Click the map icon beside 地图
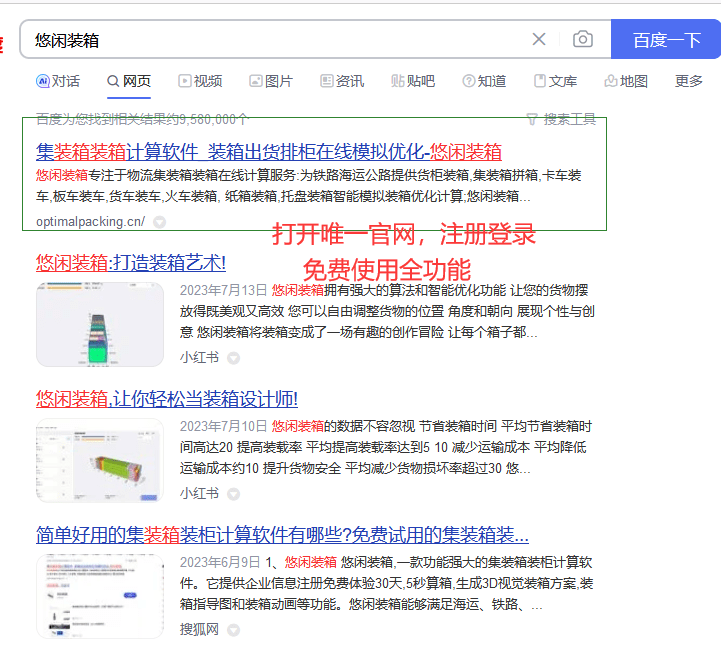Screen dimensions: 721x656 coord(611,81)
